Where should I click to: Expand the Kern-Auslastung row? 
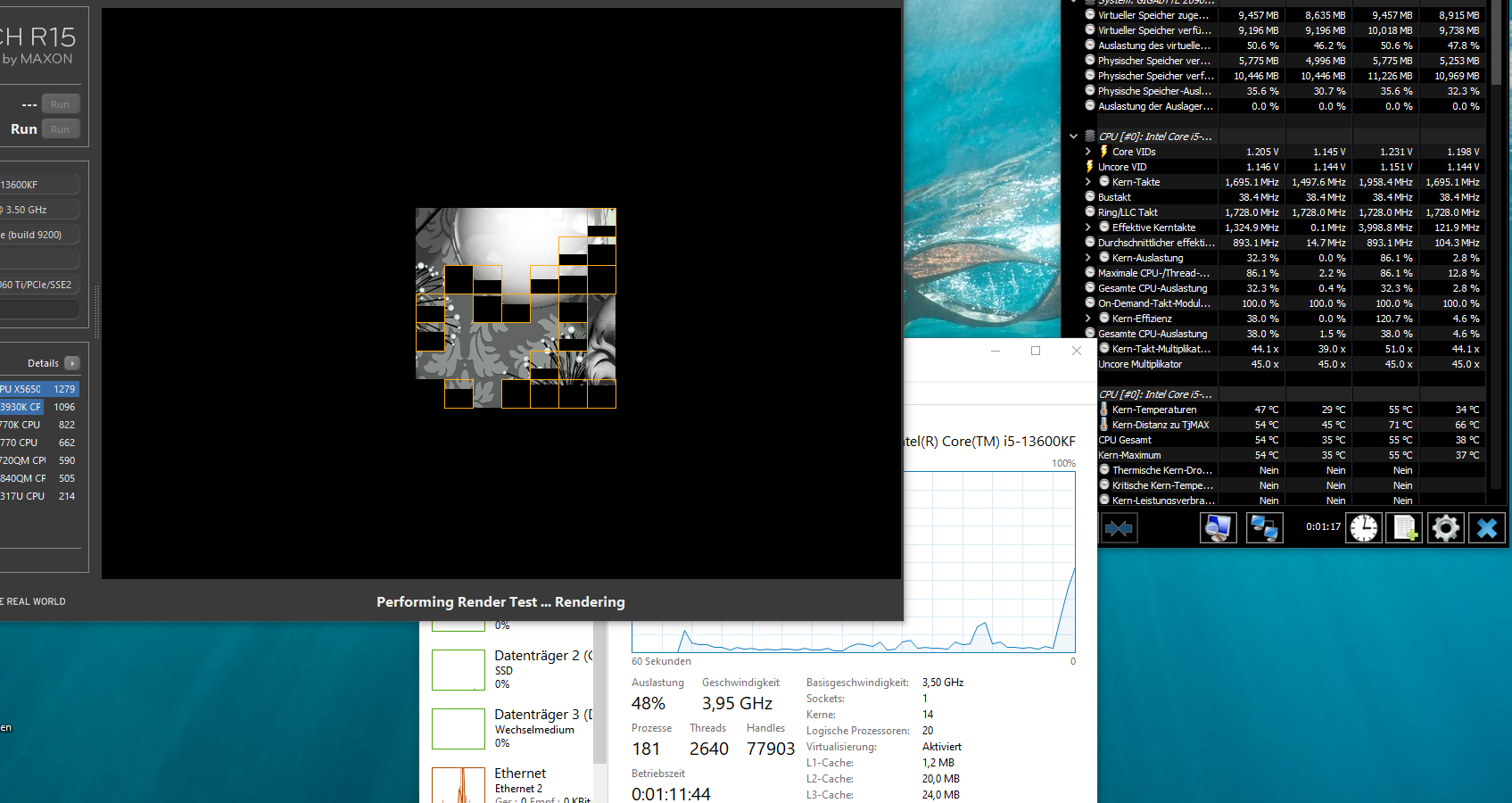click(1088, 258)
